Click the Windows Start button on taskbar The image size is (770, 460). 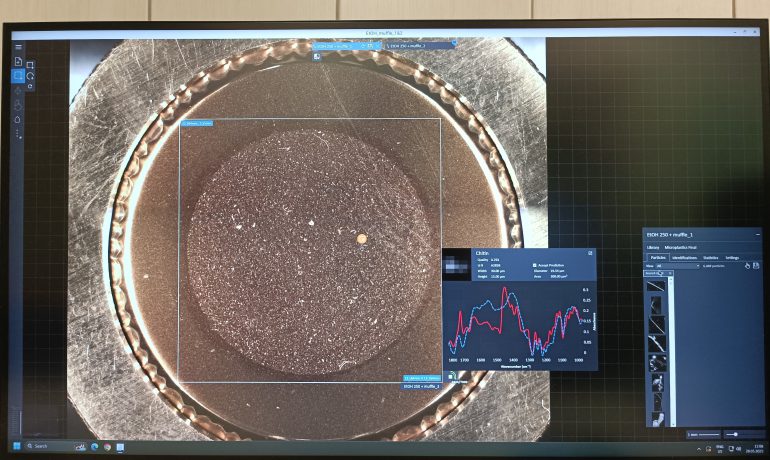coord(17,445)
